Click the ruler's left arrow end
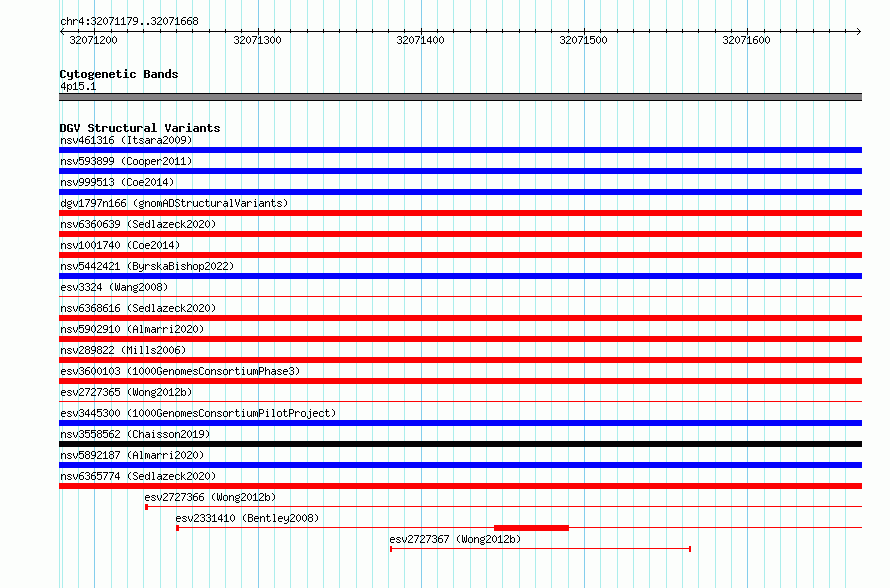The image size is (890, 588). (x=62, y=31)
